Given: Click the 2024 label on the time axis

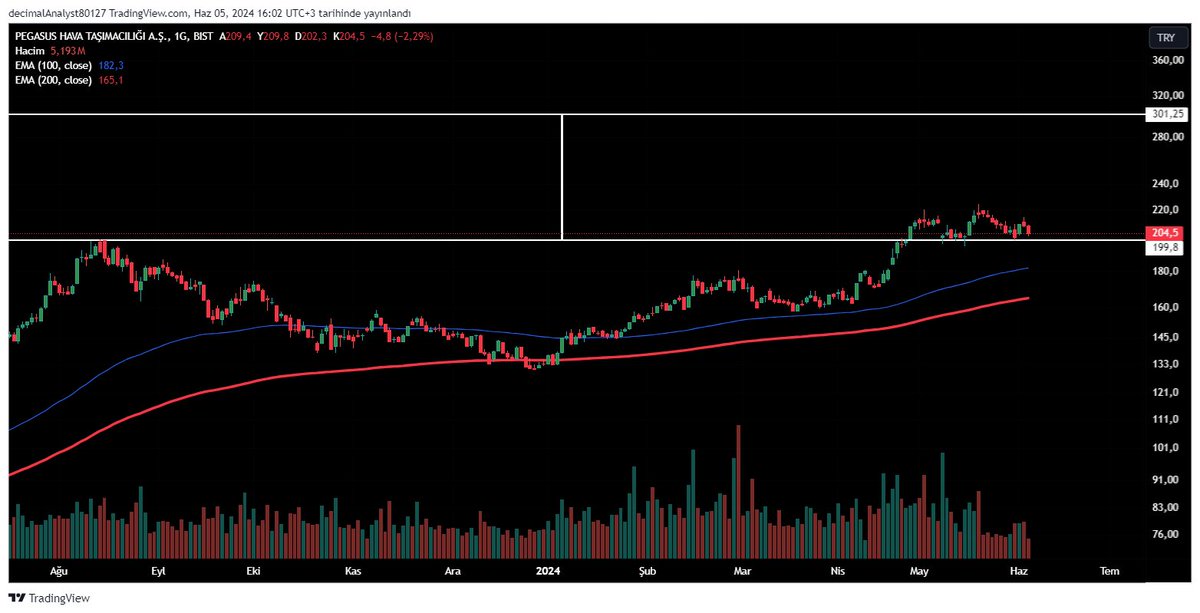Looking at the screenshot, I should 548,571.
